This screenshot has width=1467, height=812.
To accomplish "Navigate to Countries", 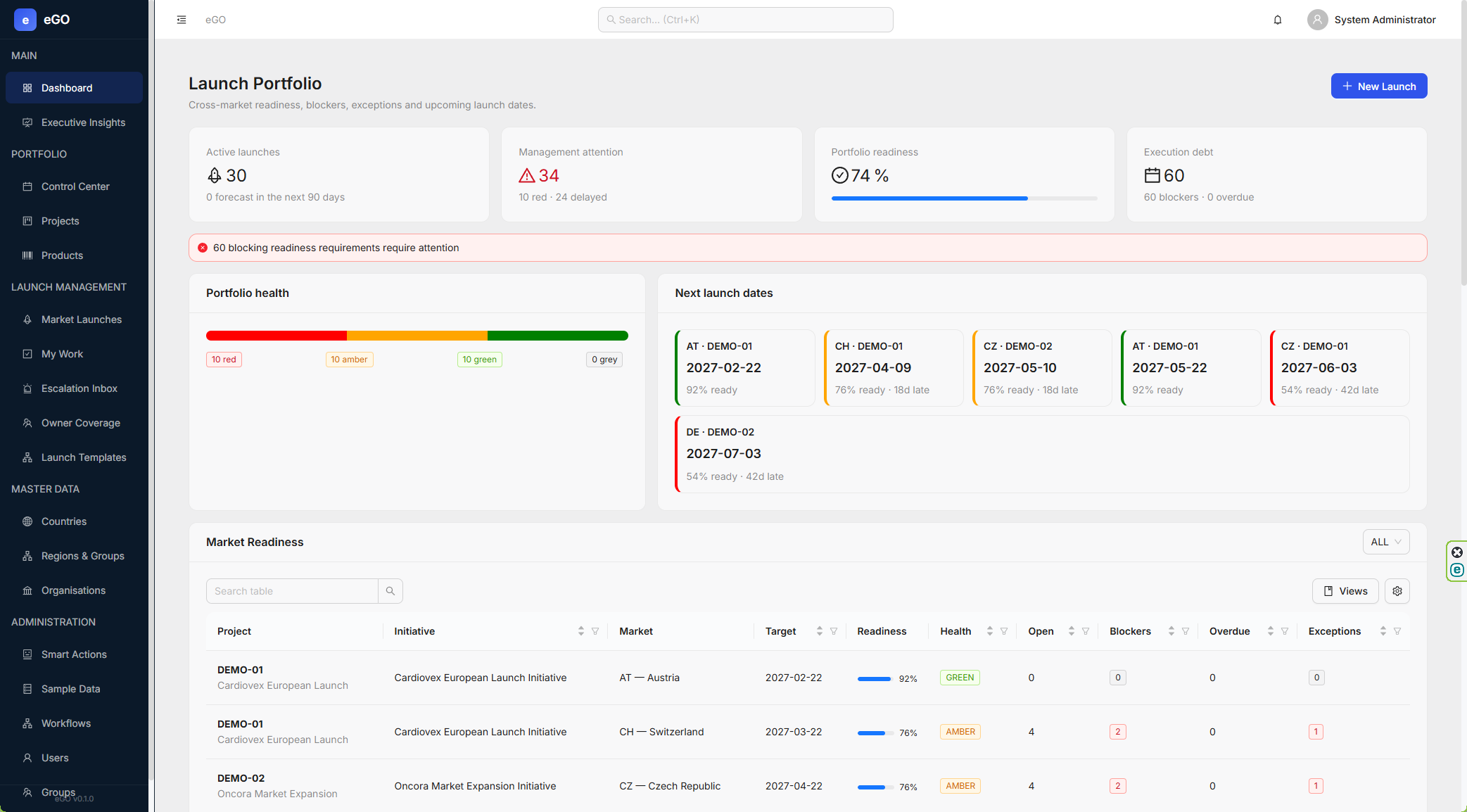I will [x=74, y=521].
